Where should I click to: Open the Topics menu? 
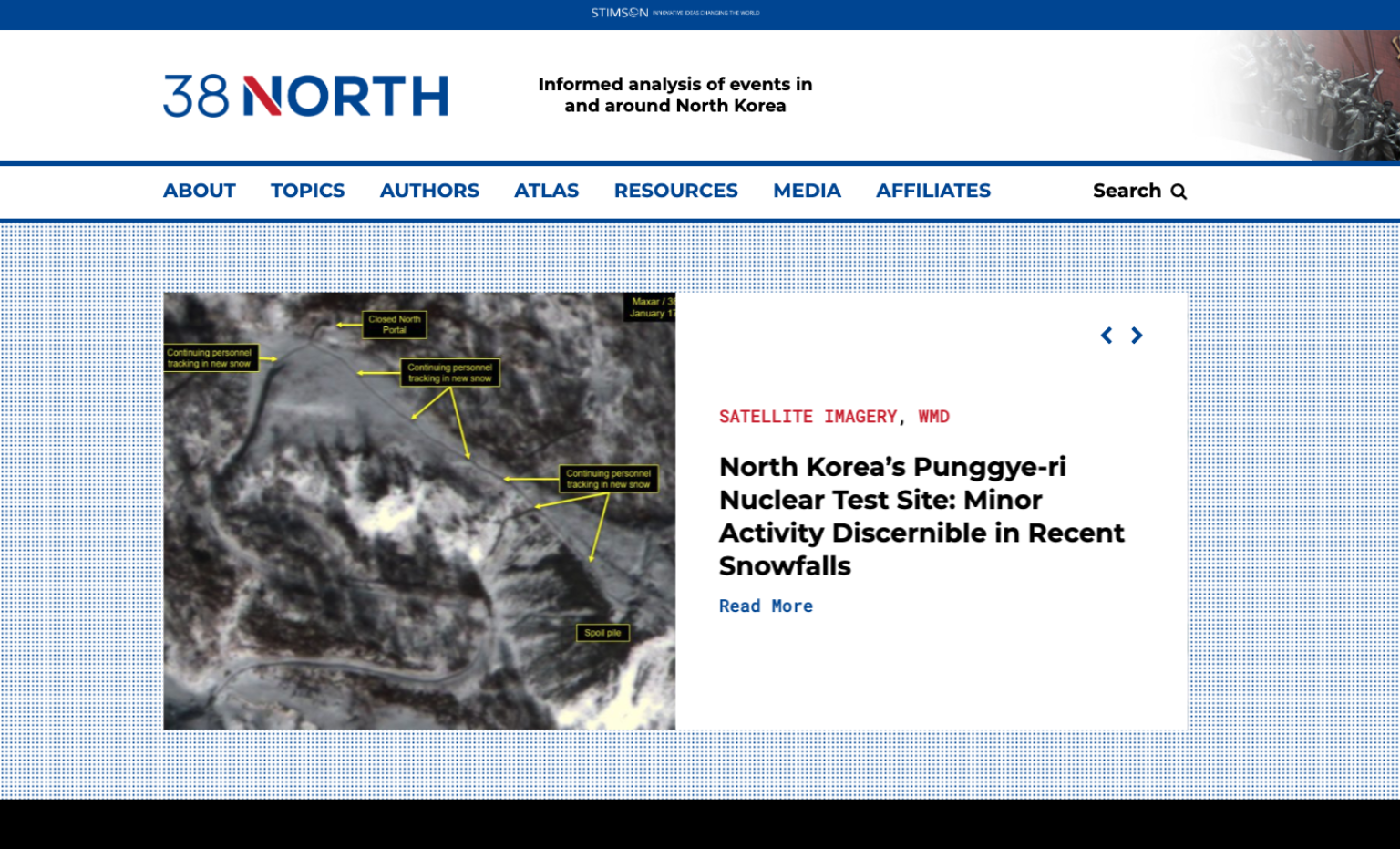[307, 191]
